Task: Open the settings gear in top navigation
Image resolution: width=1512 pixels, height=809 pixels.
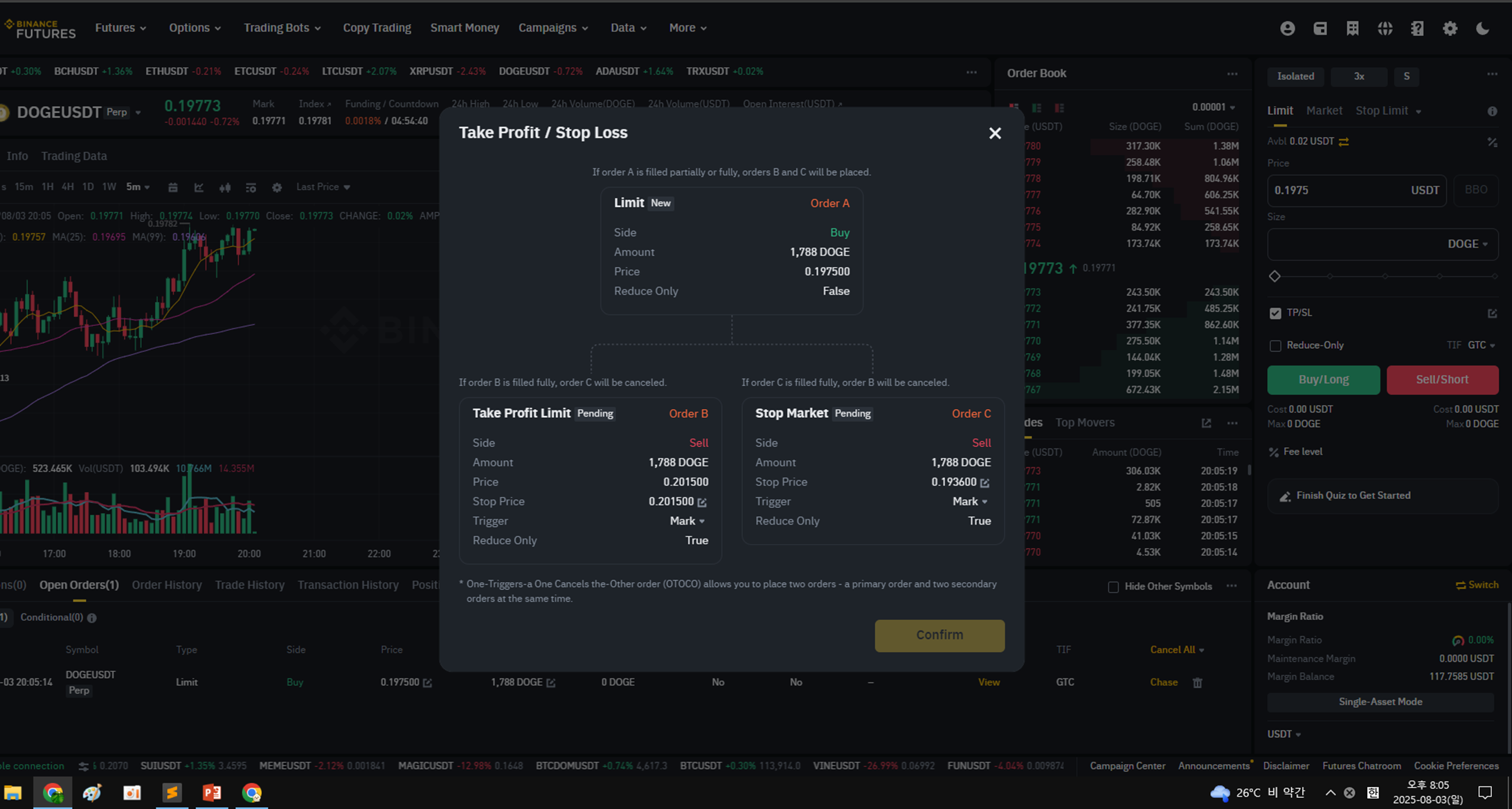Action: click(1450, 28)
